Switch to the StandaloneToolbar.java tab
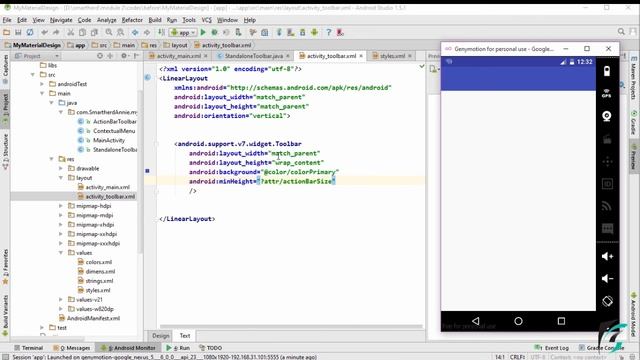Viewport: 640px width, 360px height. [253, 56]
